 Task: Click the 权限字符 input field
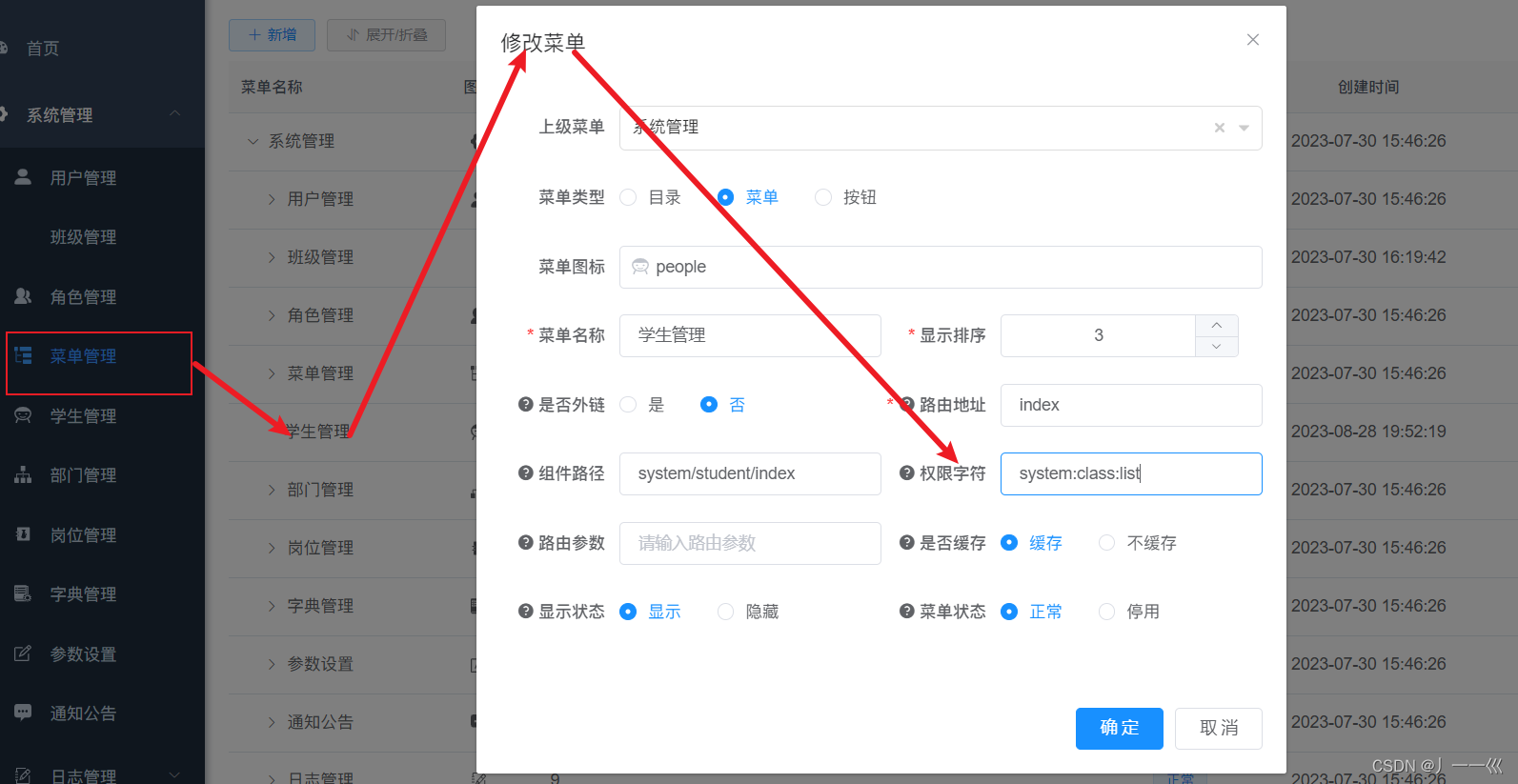click(1131, 473)
